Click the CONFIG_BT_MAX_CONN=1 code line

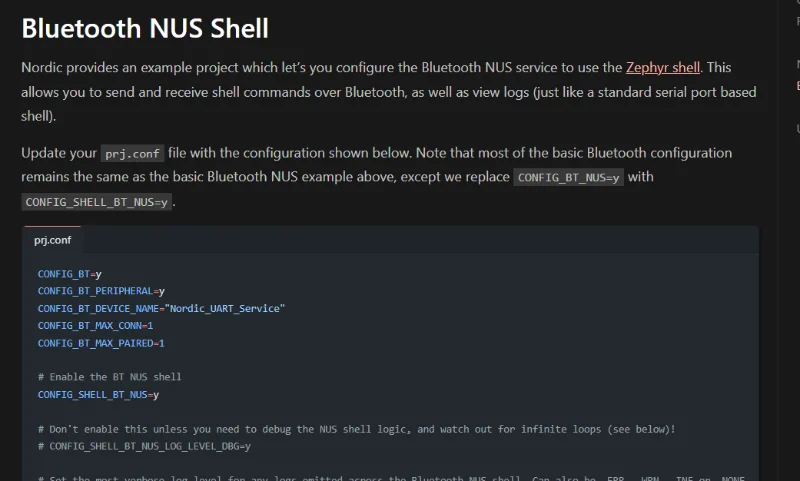click(x=95, y=325)
